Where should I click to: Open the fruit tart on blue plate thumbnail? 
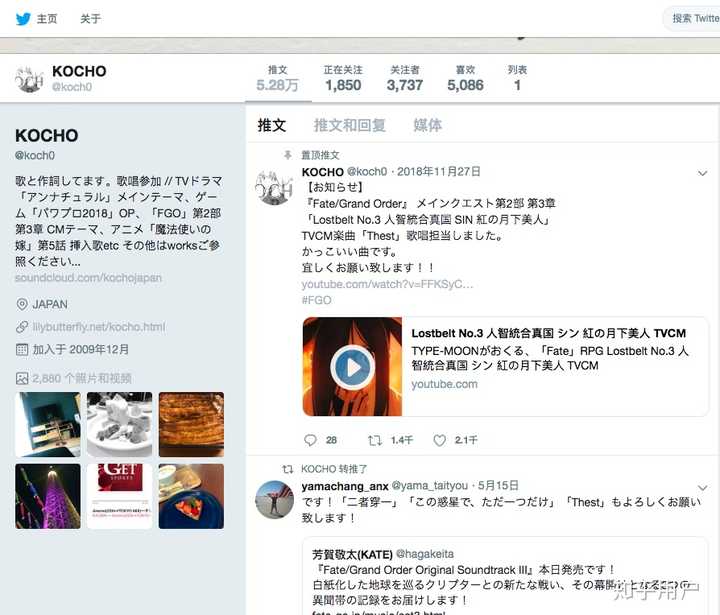(191, 496)
